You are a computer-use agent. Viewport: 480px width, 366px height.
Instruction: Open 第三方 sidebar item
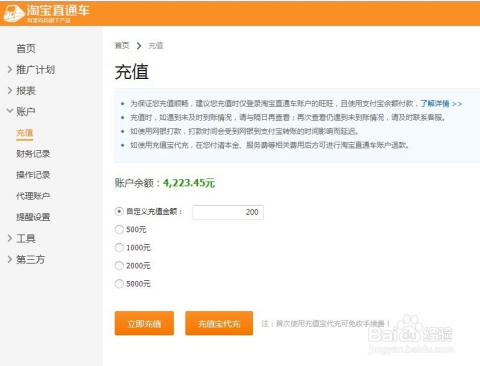point(30,259)
